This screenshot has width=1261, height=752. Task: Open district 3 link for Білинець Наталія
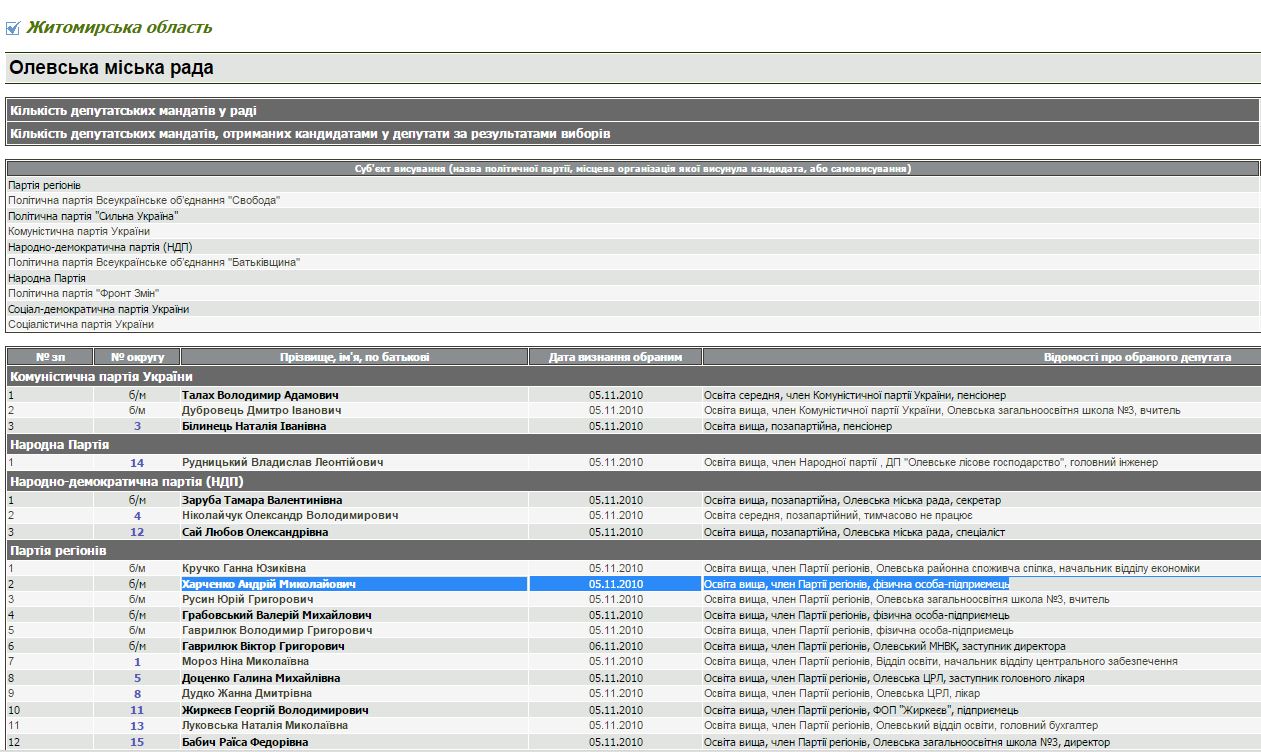point(137,426)
